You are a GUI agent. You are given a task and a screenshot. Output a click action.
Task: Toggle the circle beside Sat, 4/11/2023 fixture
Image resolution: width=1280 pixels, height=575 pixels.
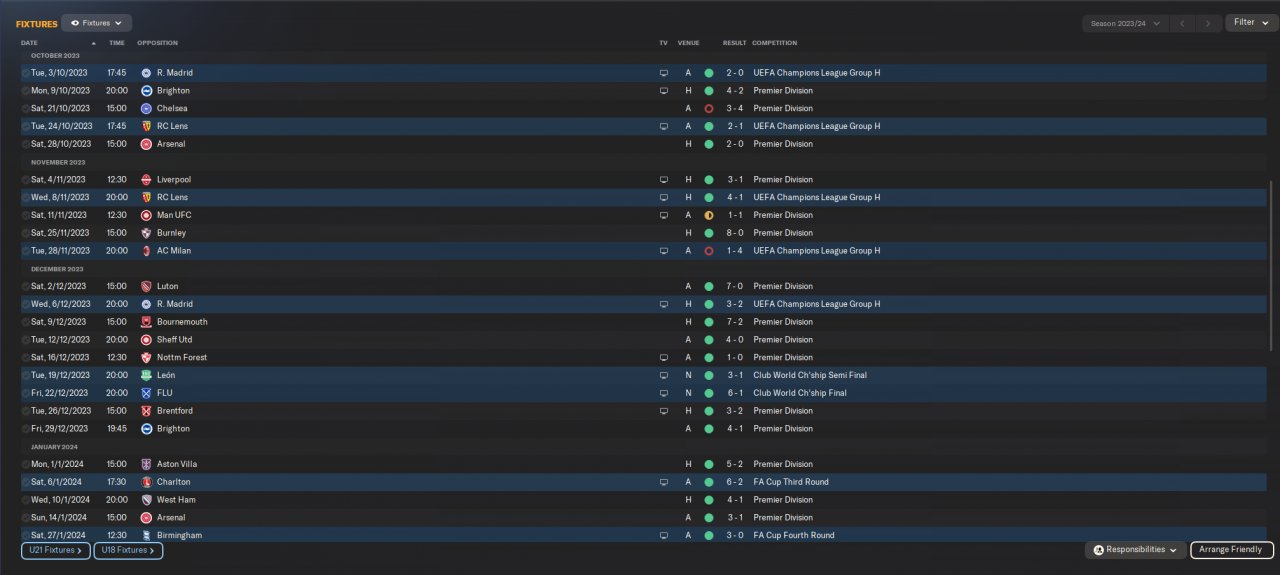click(26, 180)
